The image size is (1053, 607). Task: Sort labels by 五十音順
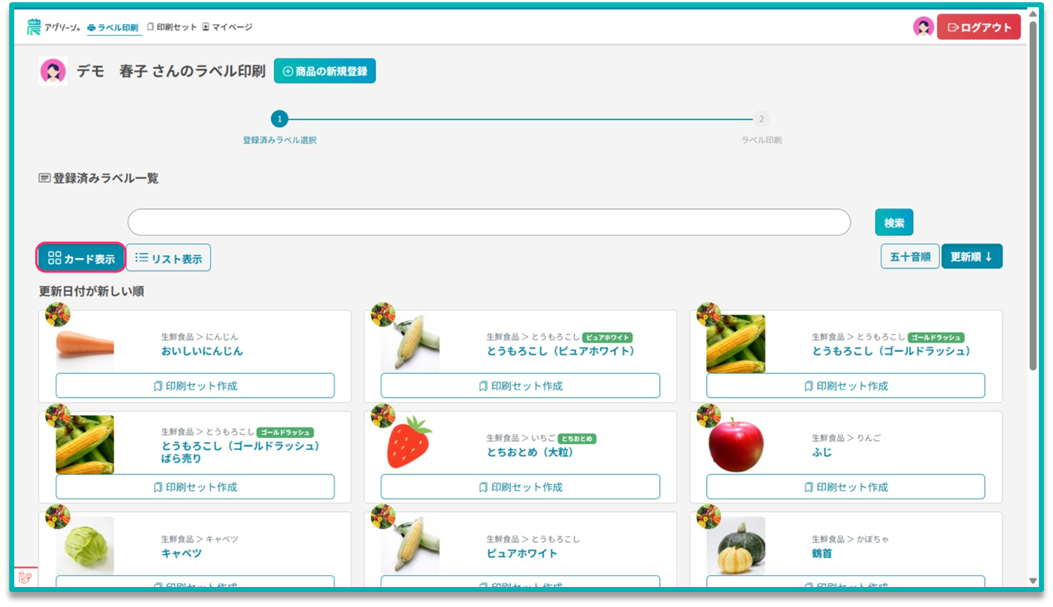tap(909, 257)
